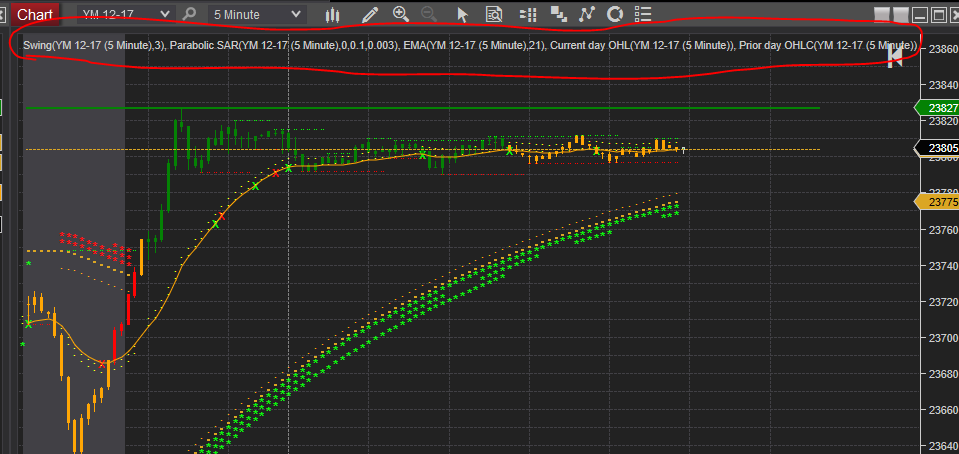
Task: Click the instrument search magnifier icon
Action: click(x=190, y=15)
